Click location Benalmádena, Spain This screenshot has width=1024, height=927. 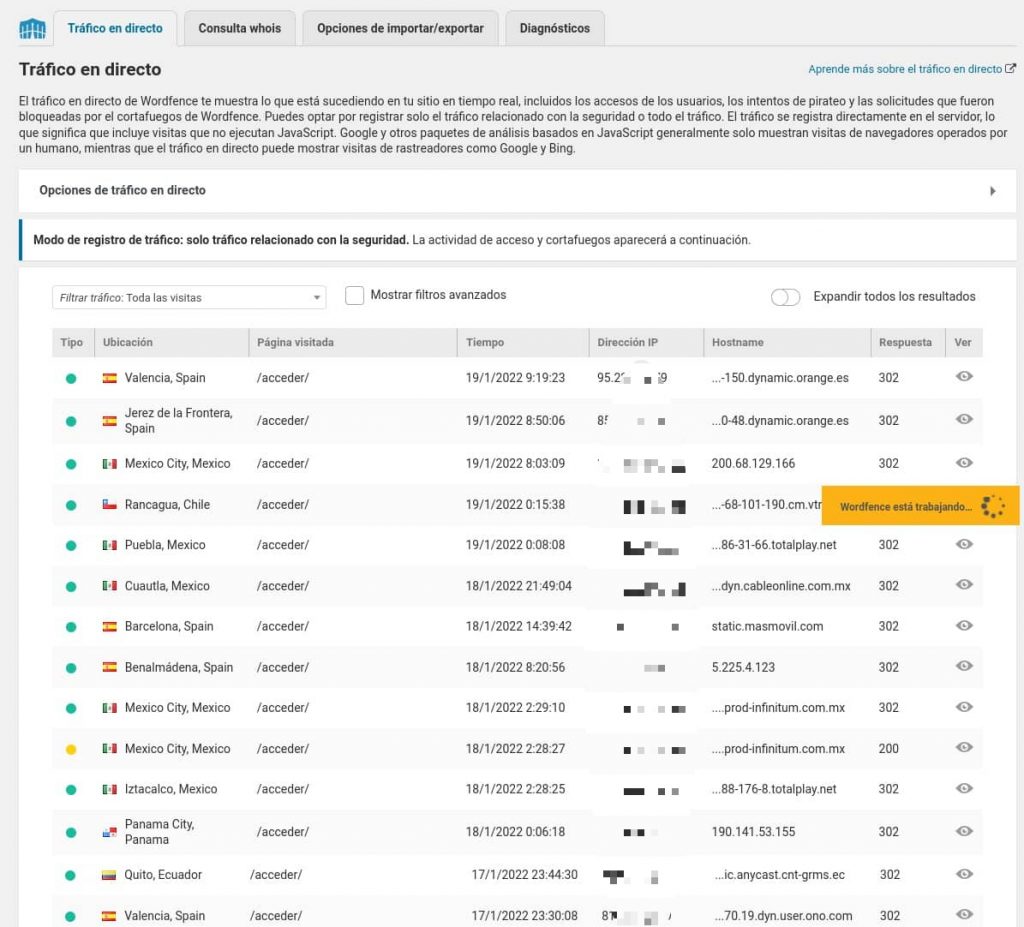pyautogui.click(x=178, y=667)
